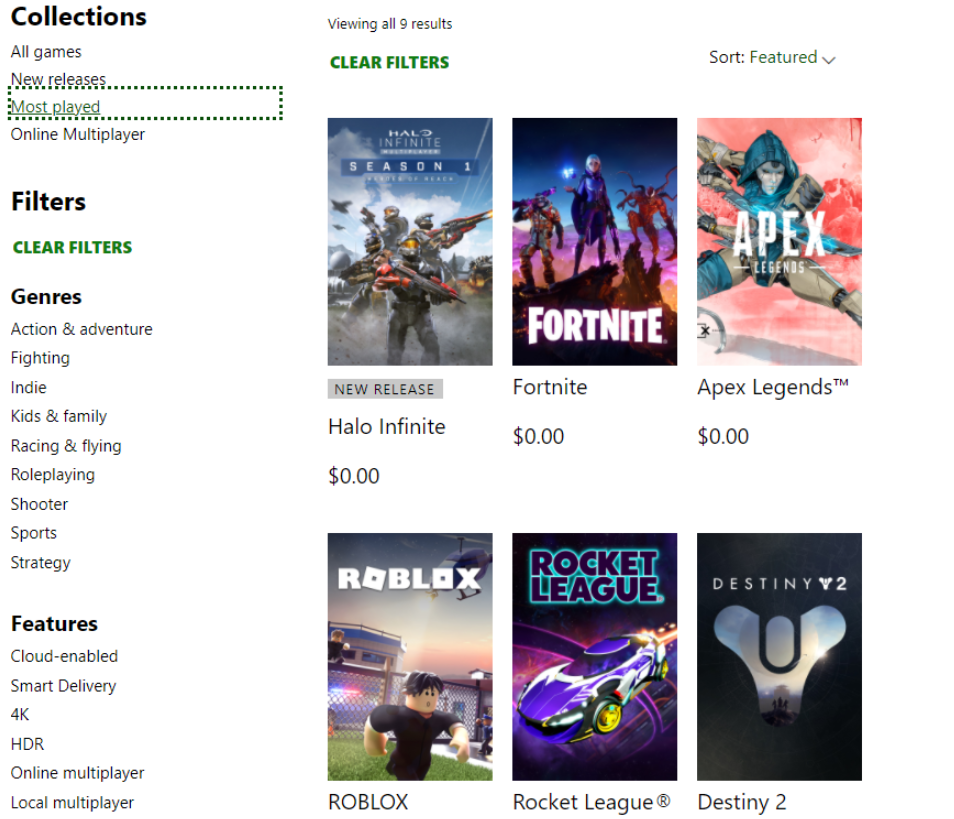Open the Fortnite game cover image
The image size is (954, 819).
594,242
